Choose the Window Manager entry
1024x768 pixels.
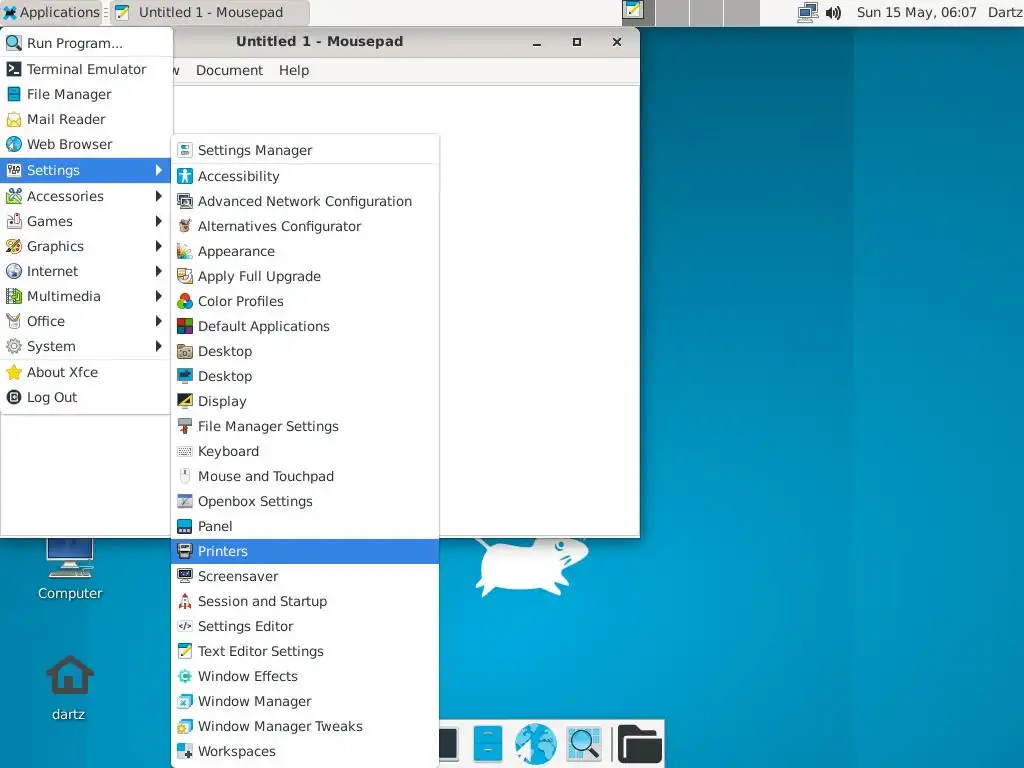pos(305,701)
